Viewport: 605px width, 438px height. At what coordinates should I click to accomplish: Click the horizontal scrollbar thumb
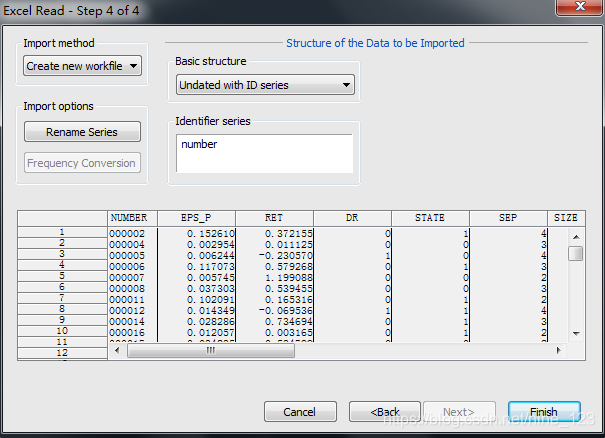pos(211,350)
